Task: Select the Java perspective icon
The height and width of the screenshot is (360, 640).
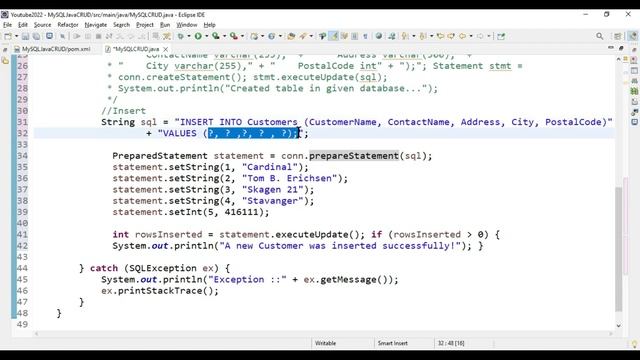Action: pos(633,36)
